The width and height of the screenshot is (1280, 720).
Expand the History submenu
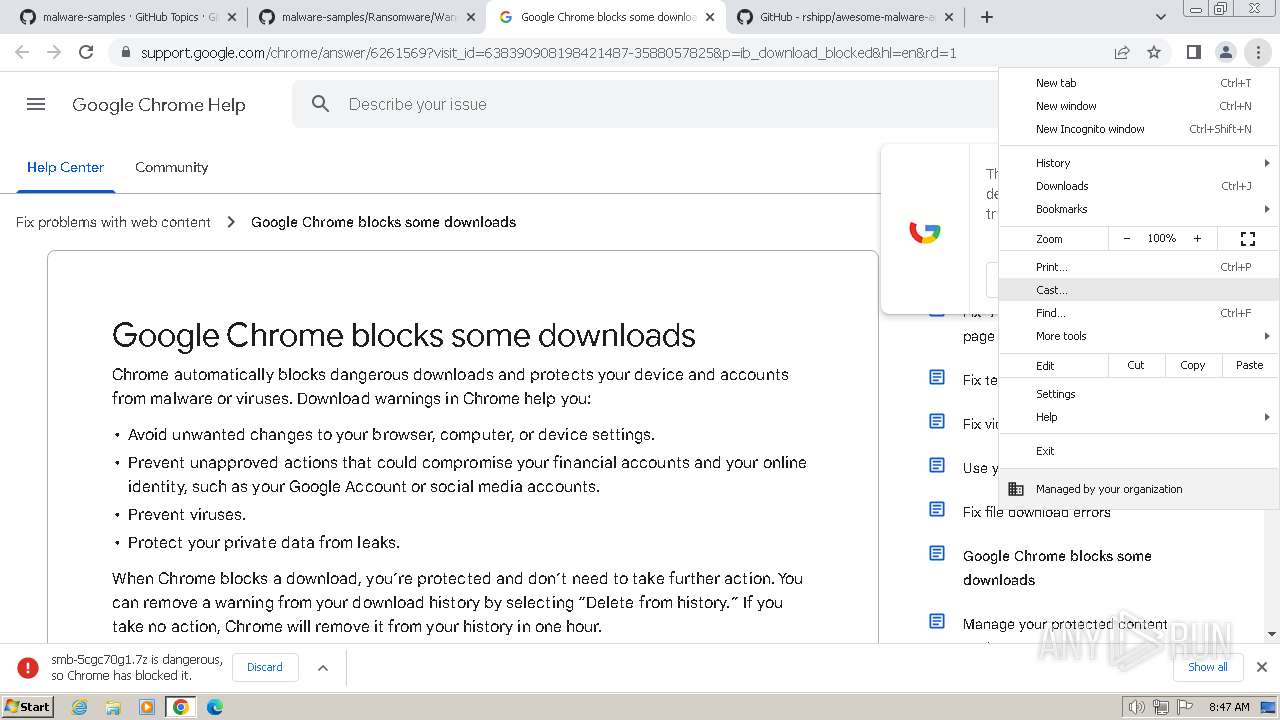1139,163
